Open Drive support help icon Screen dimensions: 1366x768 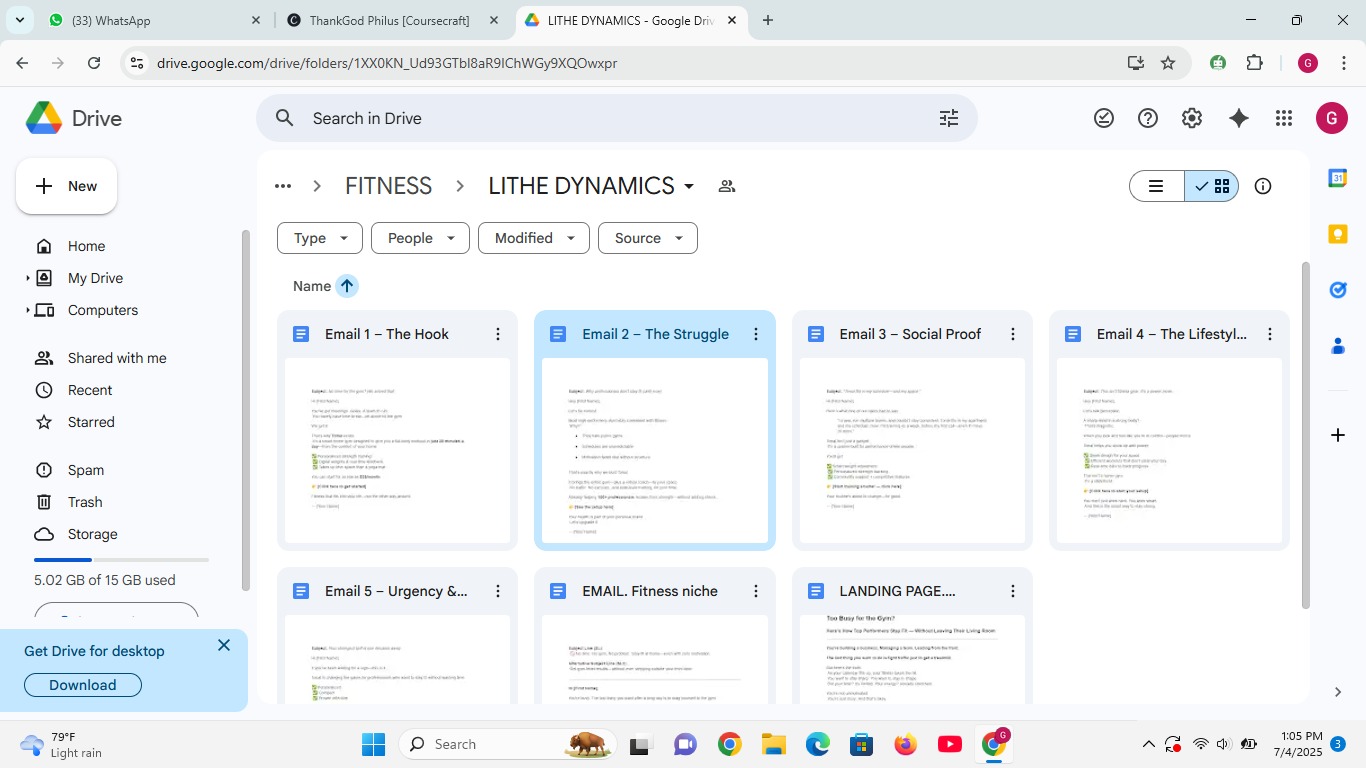click(x=1148, y=118)
